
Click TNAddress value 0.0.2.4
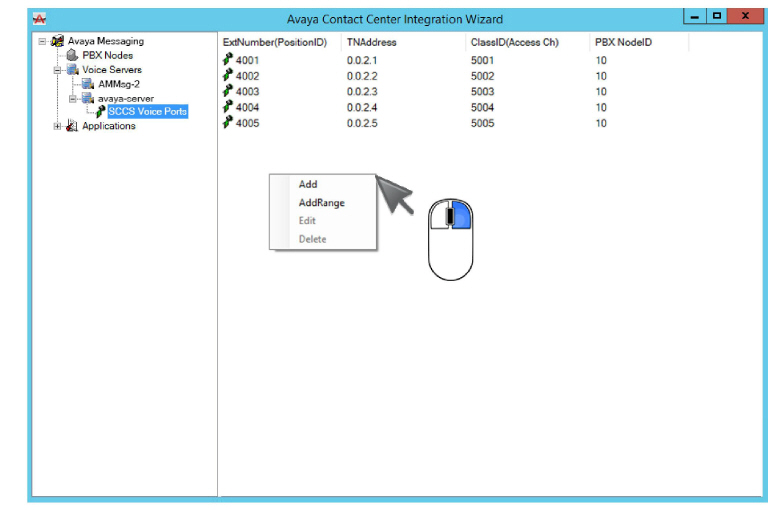(x=362, y=107)
